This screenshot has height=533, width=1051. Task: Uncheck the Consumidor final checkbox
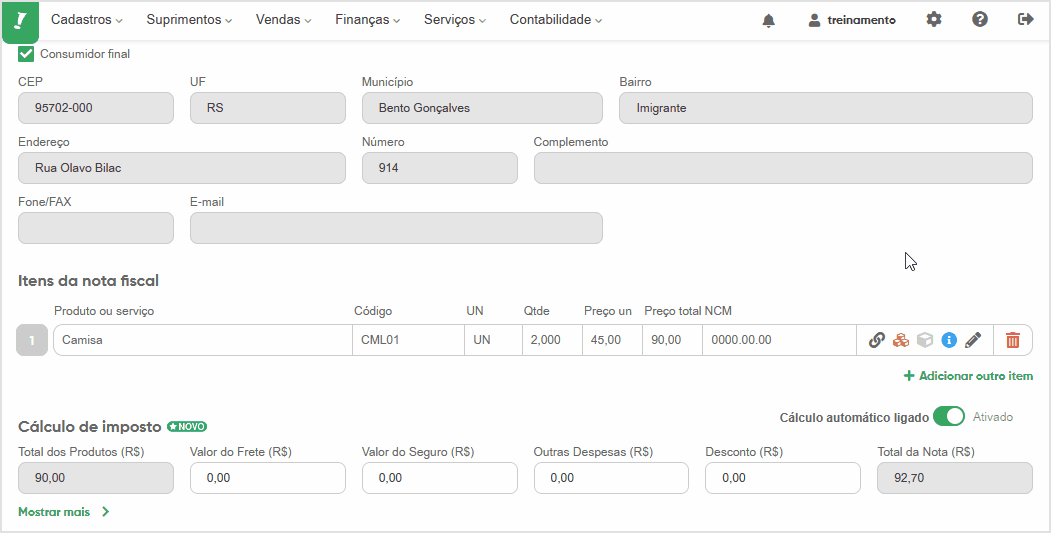click(26, 54)
